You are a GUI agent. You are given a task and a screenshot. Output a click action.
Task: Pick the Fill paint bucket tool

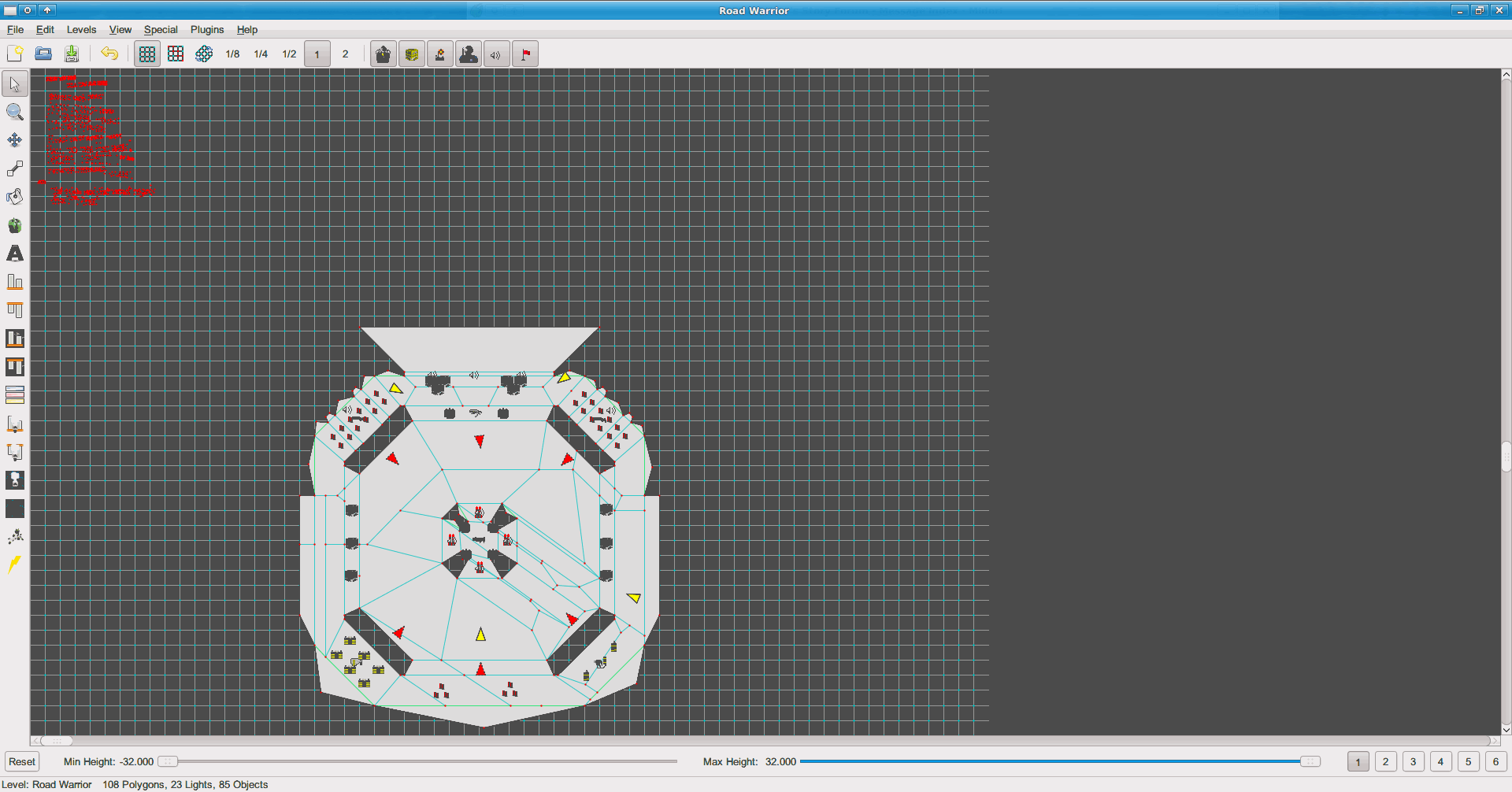click(15, 197)
